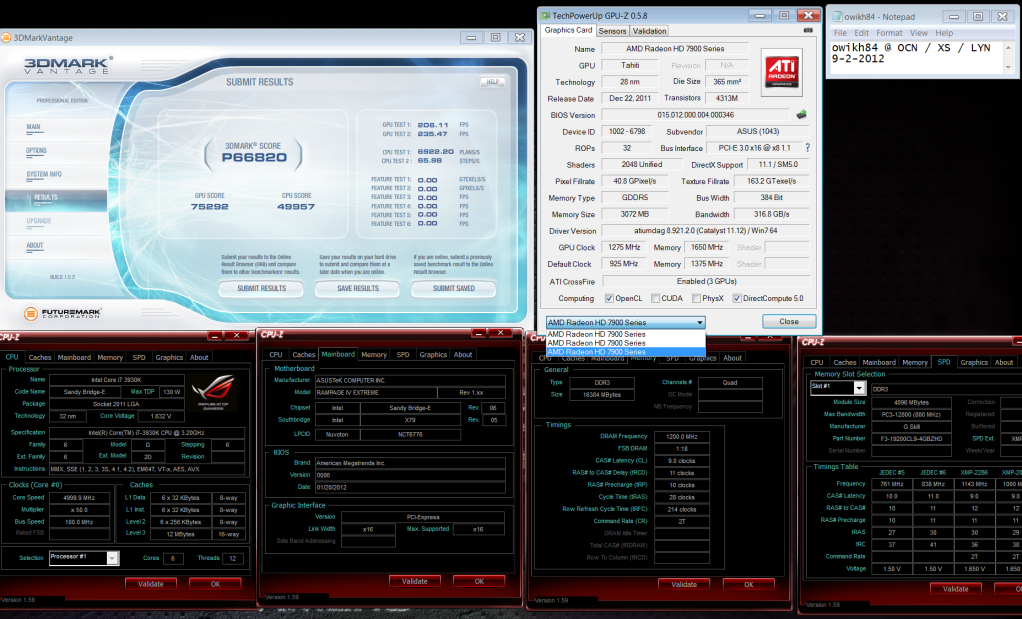Click the P66820 3DMark score
The height and width of the screenshot is (619, 1022).
[x=254, y=157]
